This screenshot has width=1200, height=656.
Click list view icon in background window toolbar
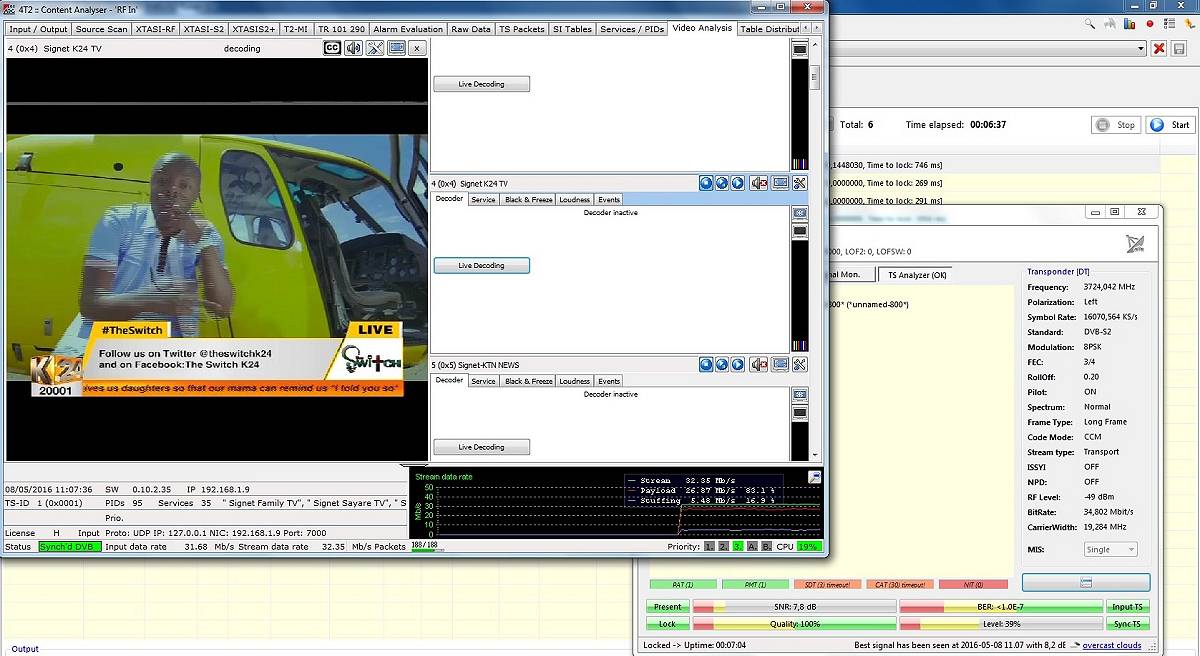coord(1170,22)
